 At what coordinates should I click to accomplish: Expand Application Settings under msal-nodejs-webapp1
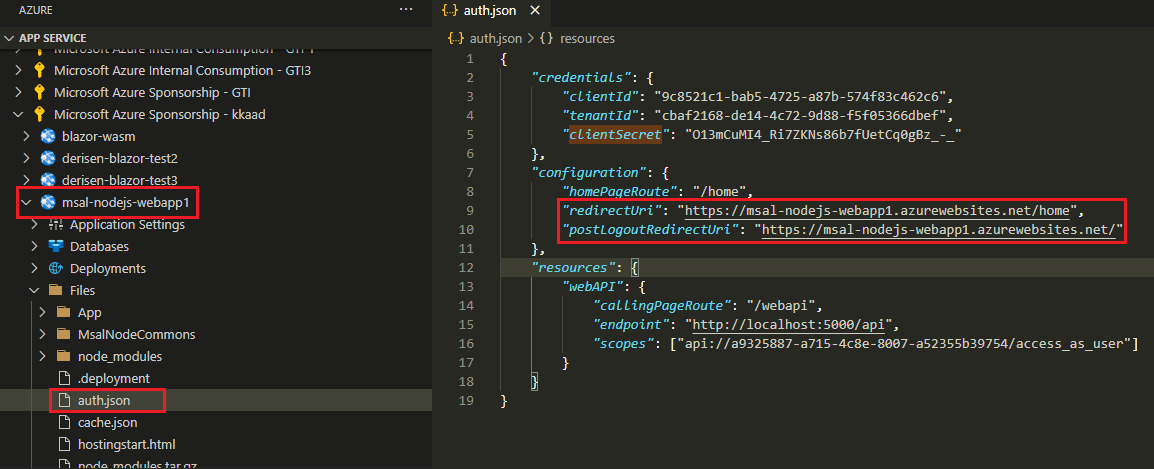click(35, 225)
